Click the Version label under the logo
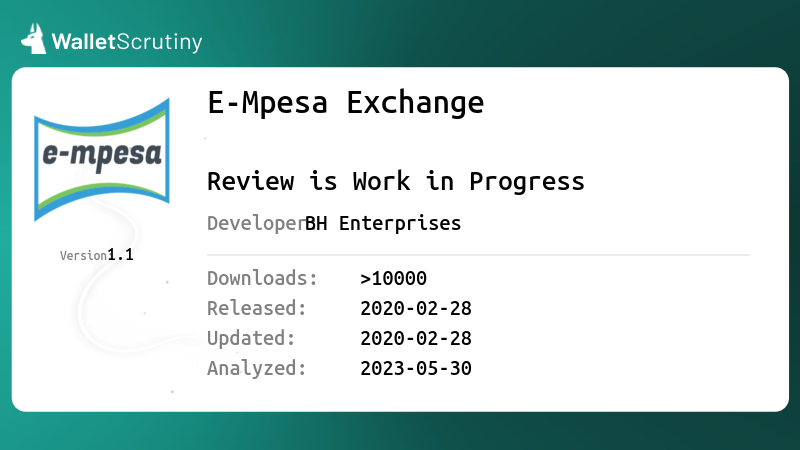This screenshot has width=800, height=450. (x=83, y=256)
